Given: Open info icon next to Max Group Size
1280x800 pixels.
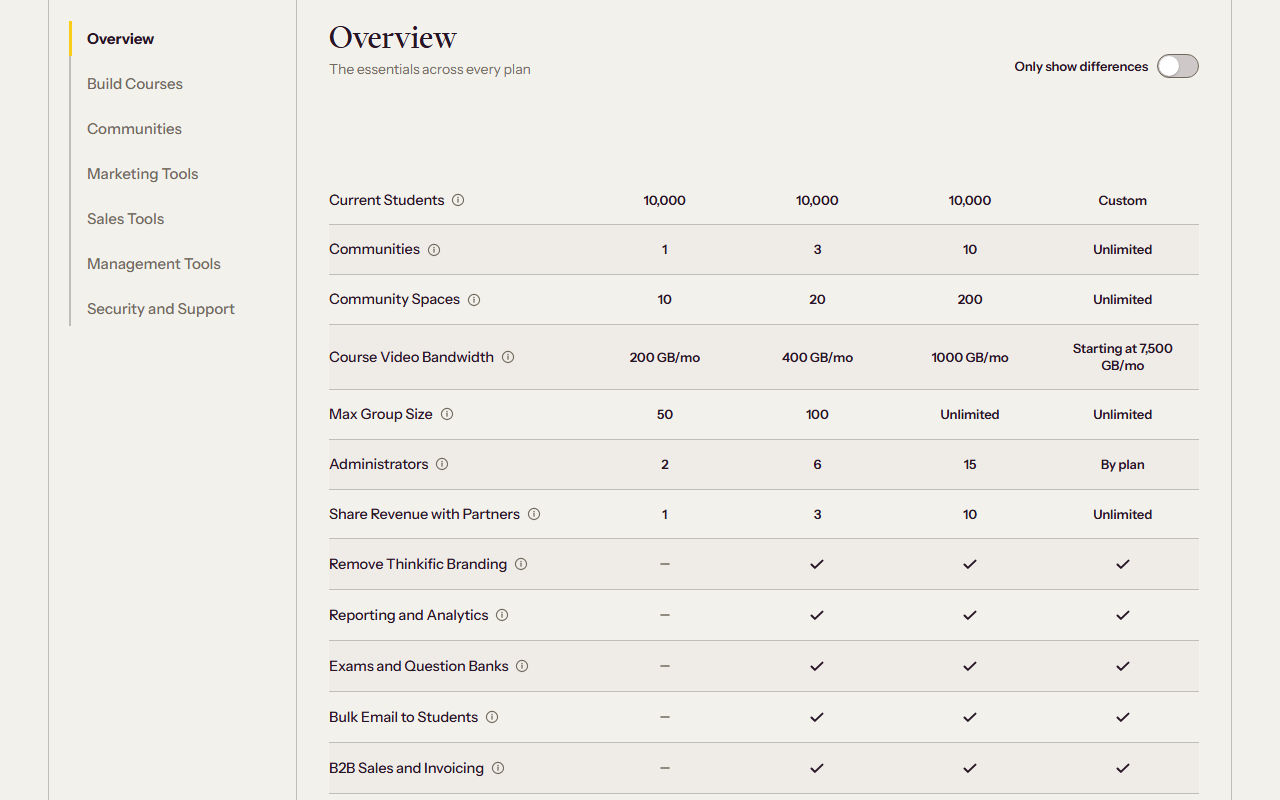Looking at the screenshot, I should [447, 414].
